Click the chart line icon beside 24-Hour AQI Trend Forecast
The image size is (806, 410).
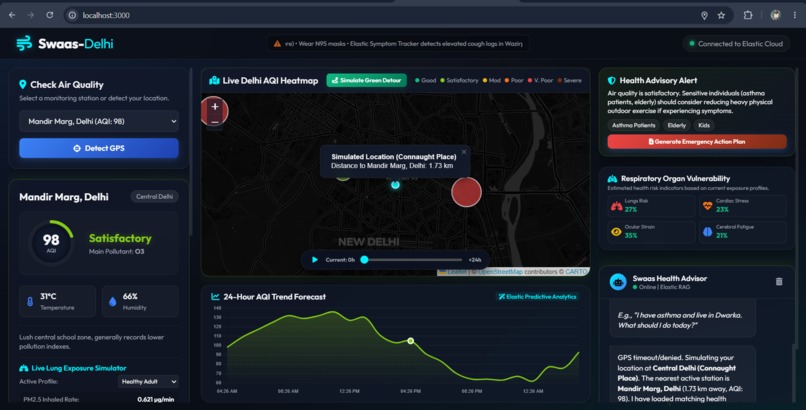click(x=215, y=296)
